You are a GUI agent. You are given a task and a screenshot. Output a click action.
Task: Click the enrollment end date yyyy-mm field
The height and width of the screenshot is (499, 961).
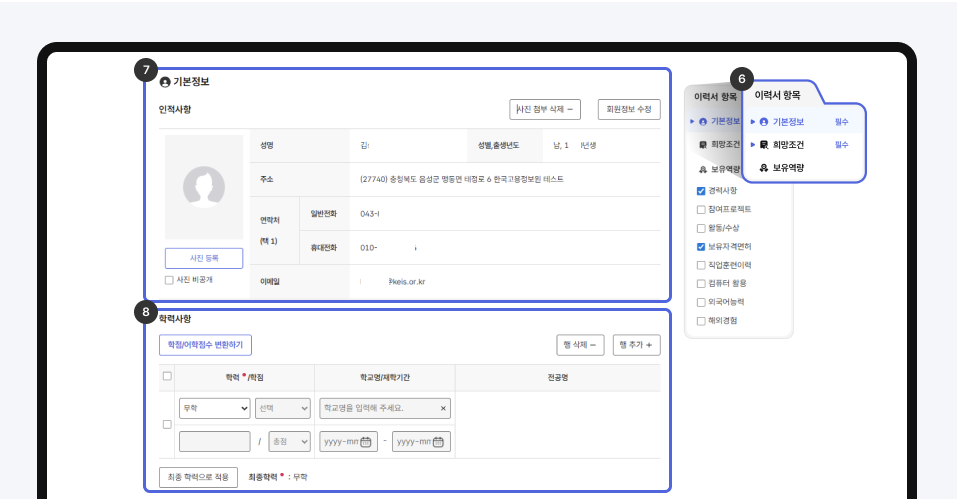(421, 441)
